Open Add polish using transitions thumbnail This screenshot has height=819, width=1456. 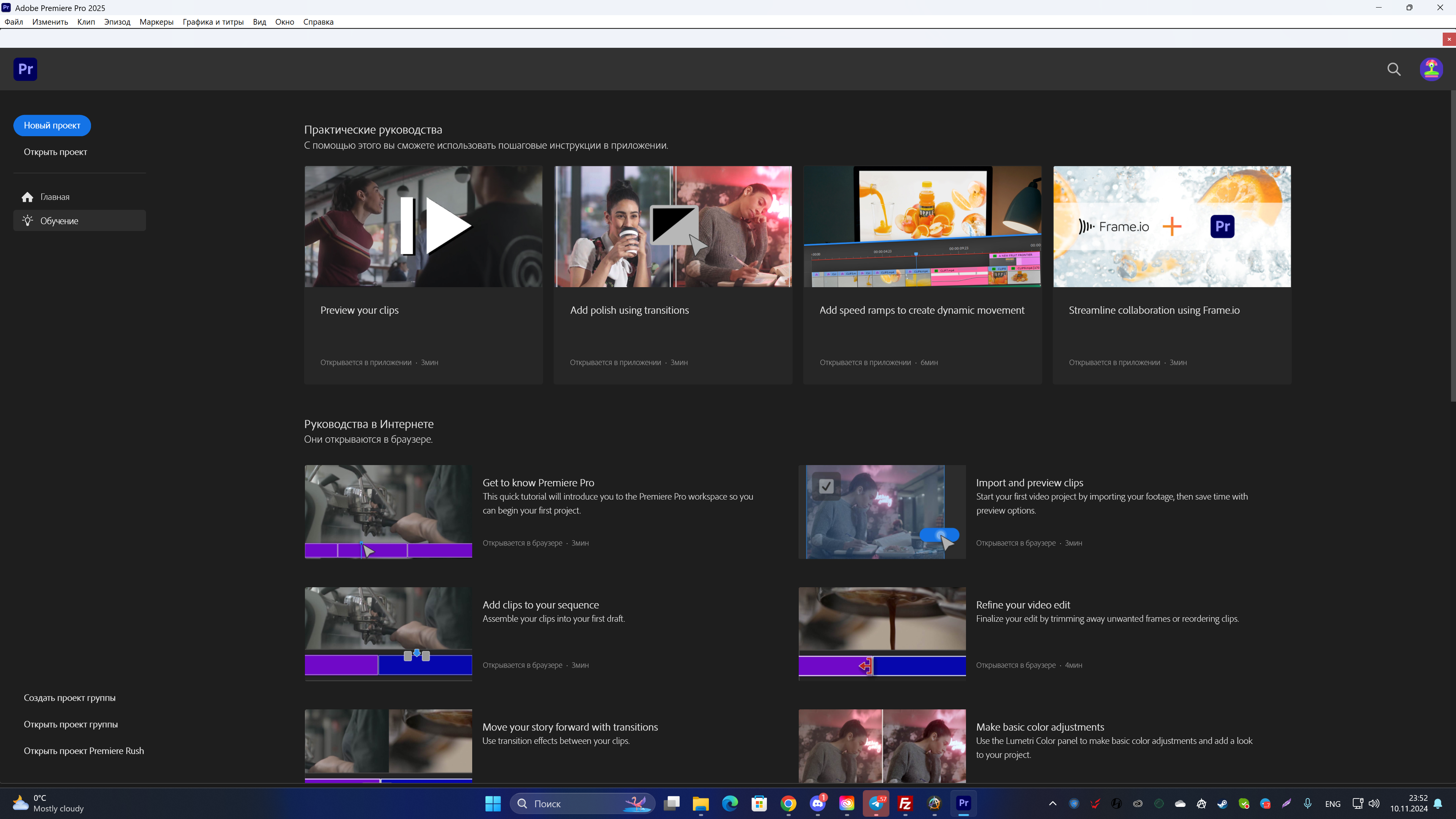(x=672, y=226)
